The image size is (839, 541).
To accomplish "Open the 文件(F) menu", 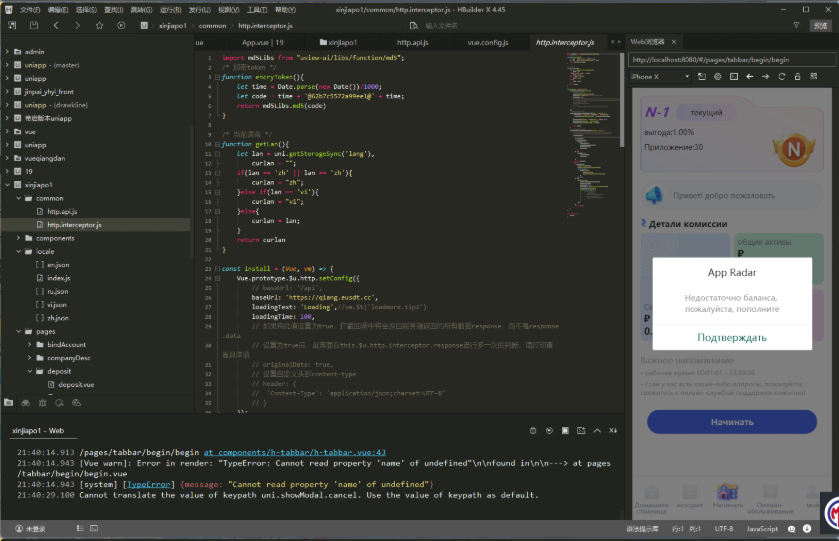I will click(x=30, y=10).
